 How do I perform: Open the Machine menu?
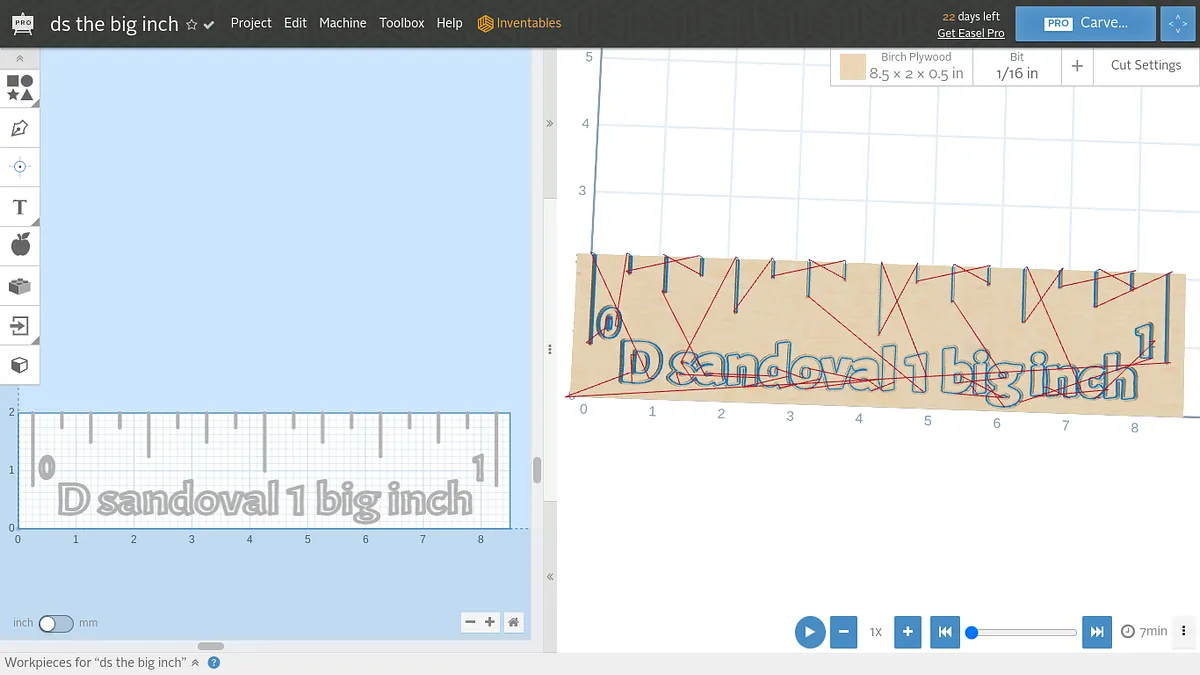(342, 23)
